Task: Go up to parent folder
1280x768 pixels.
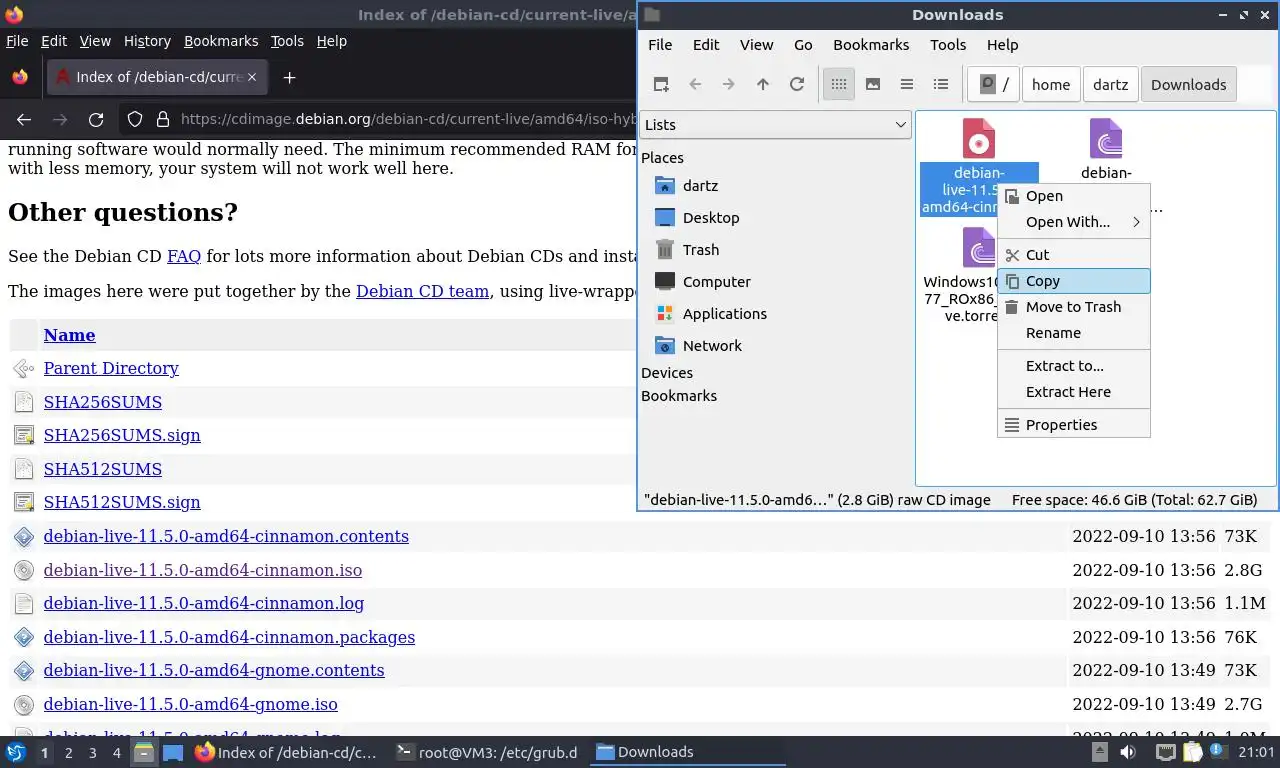Action: coord(763,85)
